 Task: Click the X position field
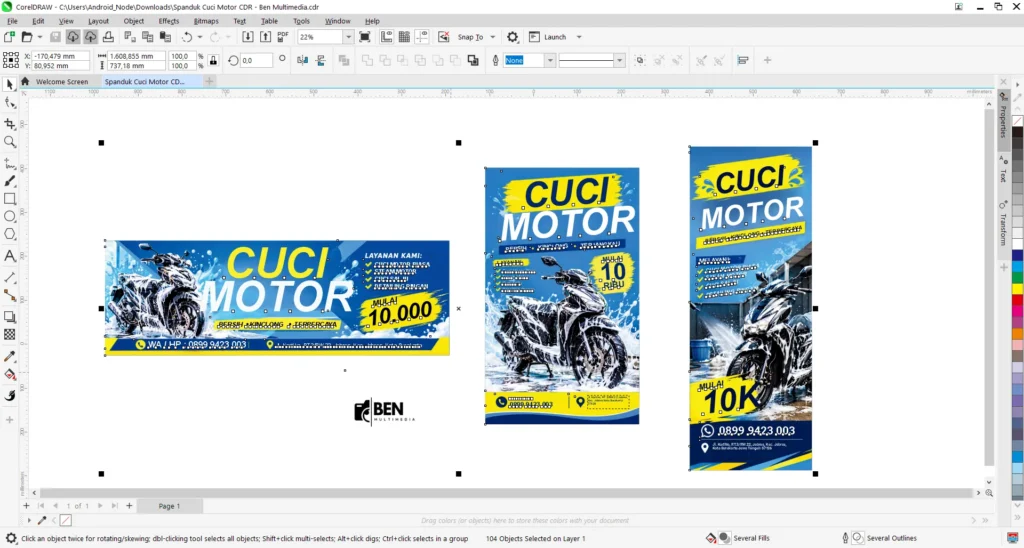click(x=61, y=56)
